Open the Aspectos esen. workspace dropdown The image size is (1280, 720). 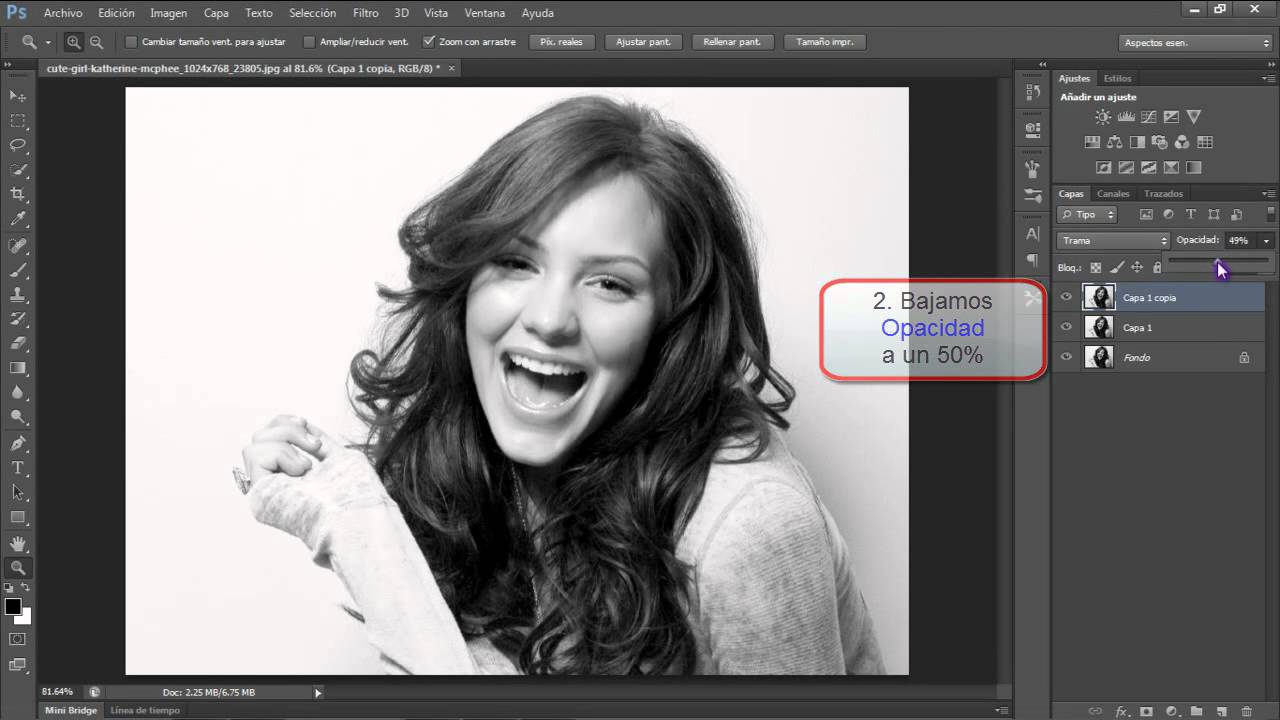click(1195, 43)
